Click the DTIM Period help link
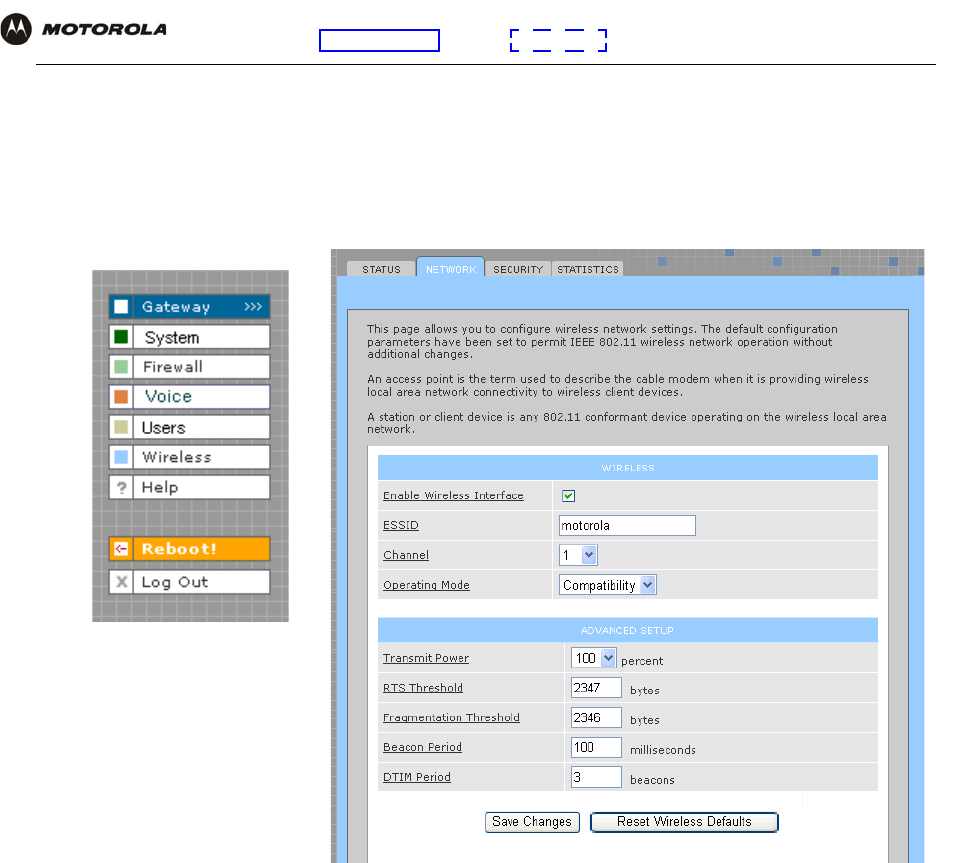The height and width of the screenshot is (863, 965). pyautogui.click(x=417, y=777)
